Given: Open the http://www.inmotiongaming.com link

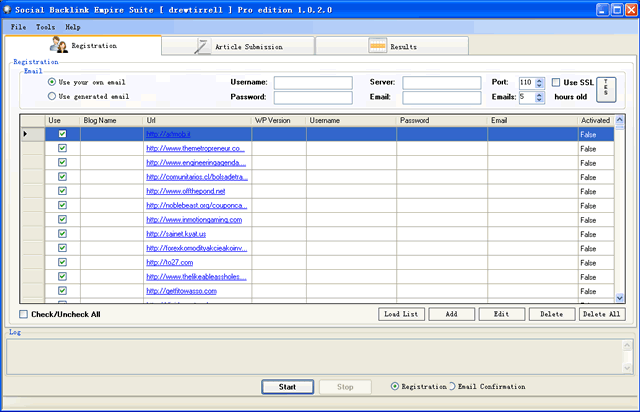Looking at the screenshot, I should point(194,220).
